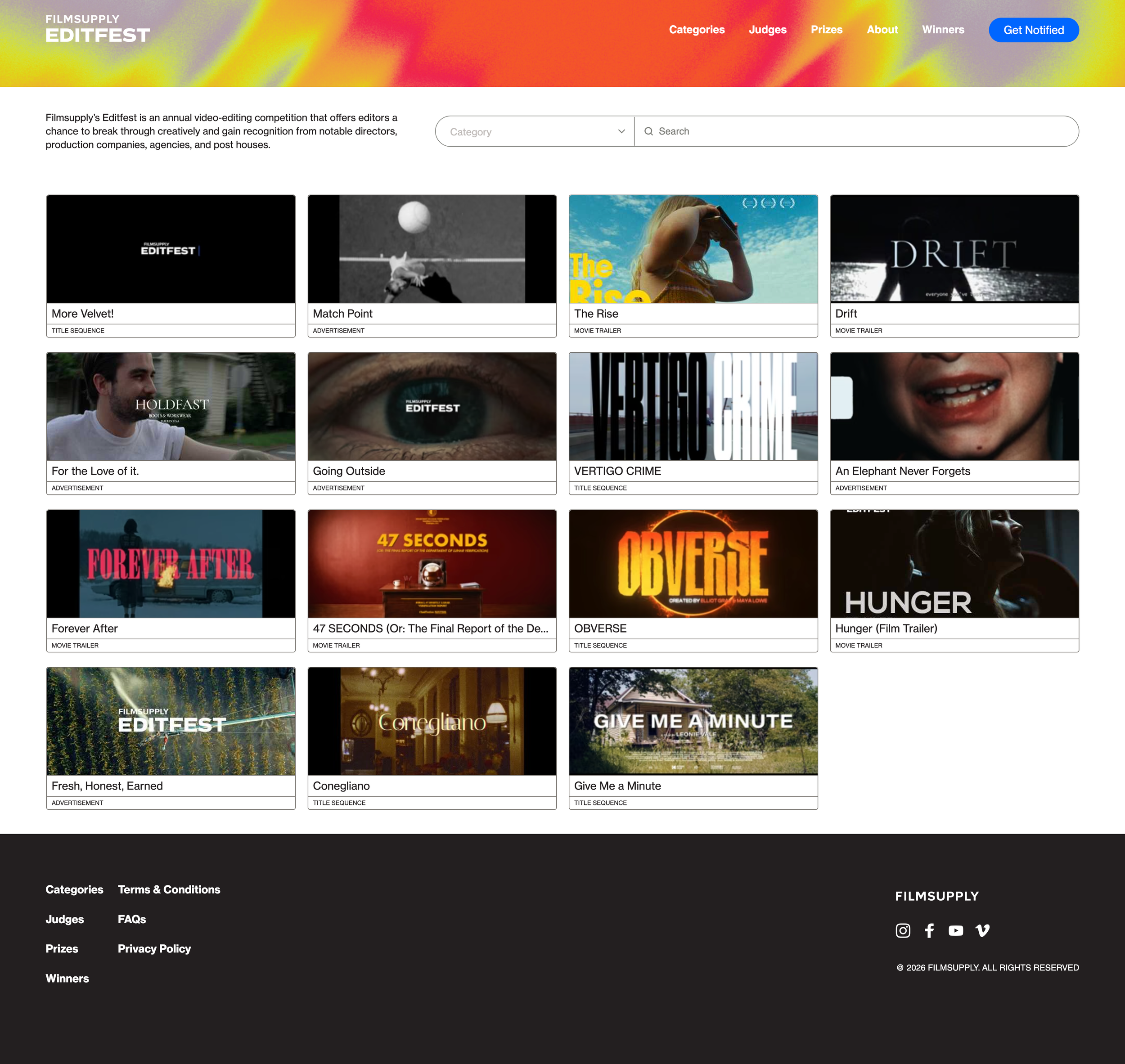Image resolution: width=1125 pixels, height=1064 pixels.
Task: Open the Privacy Policy footer link
Action: 154,948
